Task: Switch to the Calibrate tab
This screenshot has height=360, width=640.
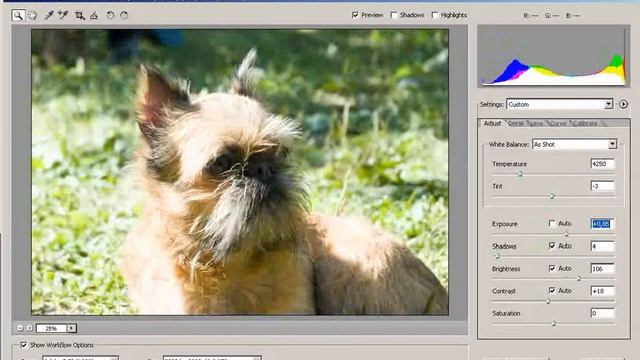Action: coord(585,123)
